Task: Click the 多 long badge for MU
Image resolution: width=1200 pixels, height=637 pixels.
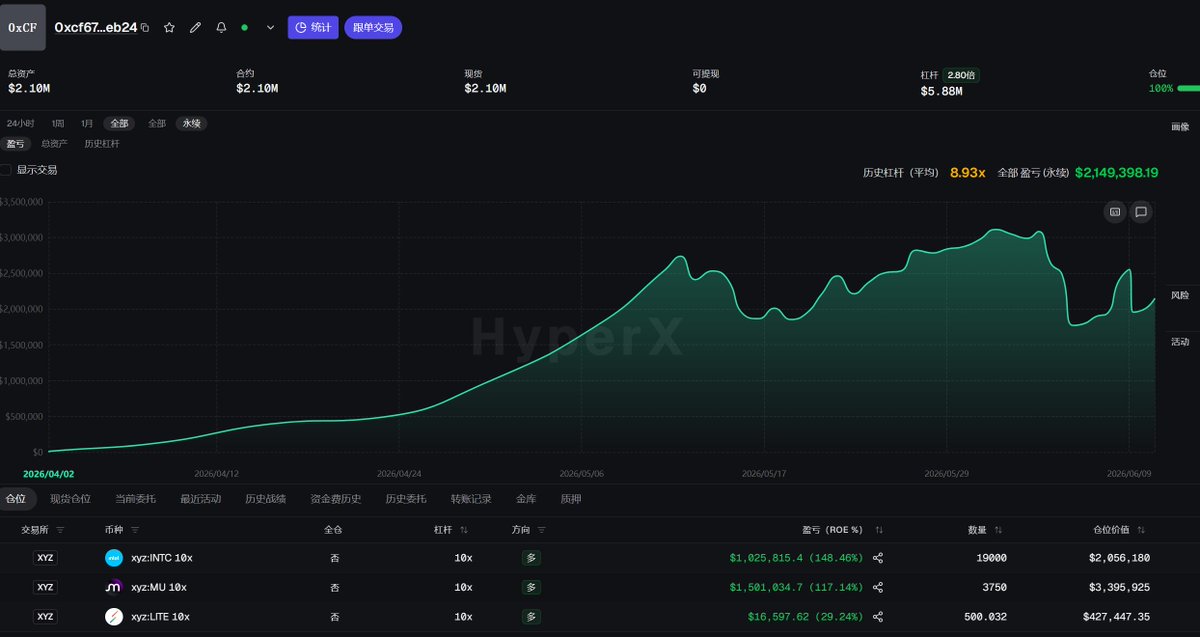Action: coord(532,587)
